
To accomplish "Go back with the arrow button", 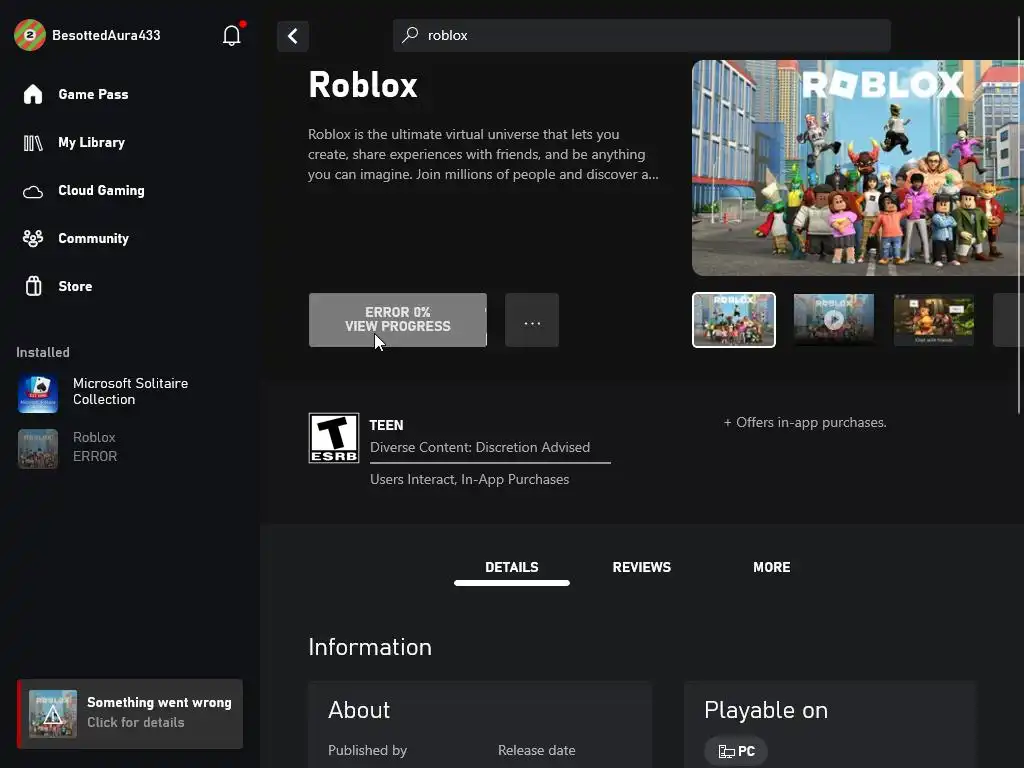I will [x=293, y=36].
